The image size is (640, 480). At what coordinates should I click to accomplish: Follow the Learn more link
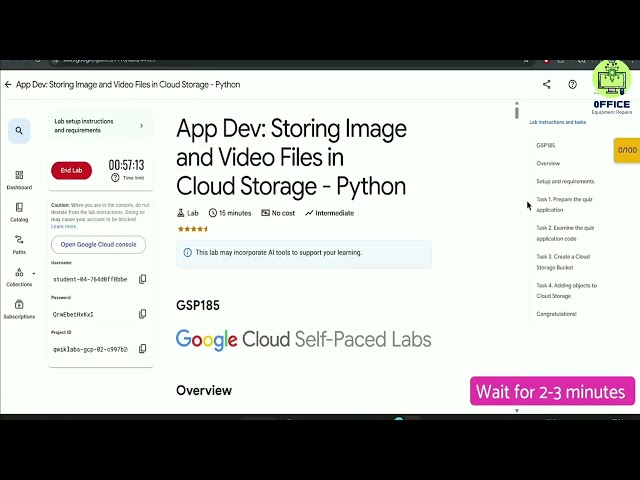coord(64,227)
